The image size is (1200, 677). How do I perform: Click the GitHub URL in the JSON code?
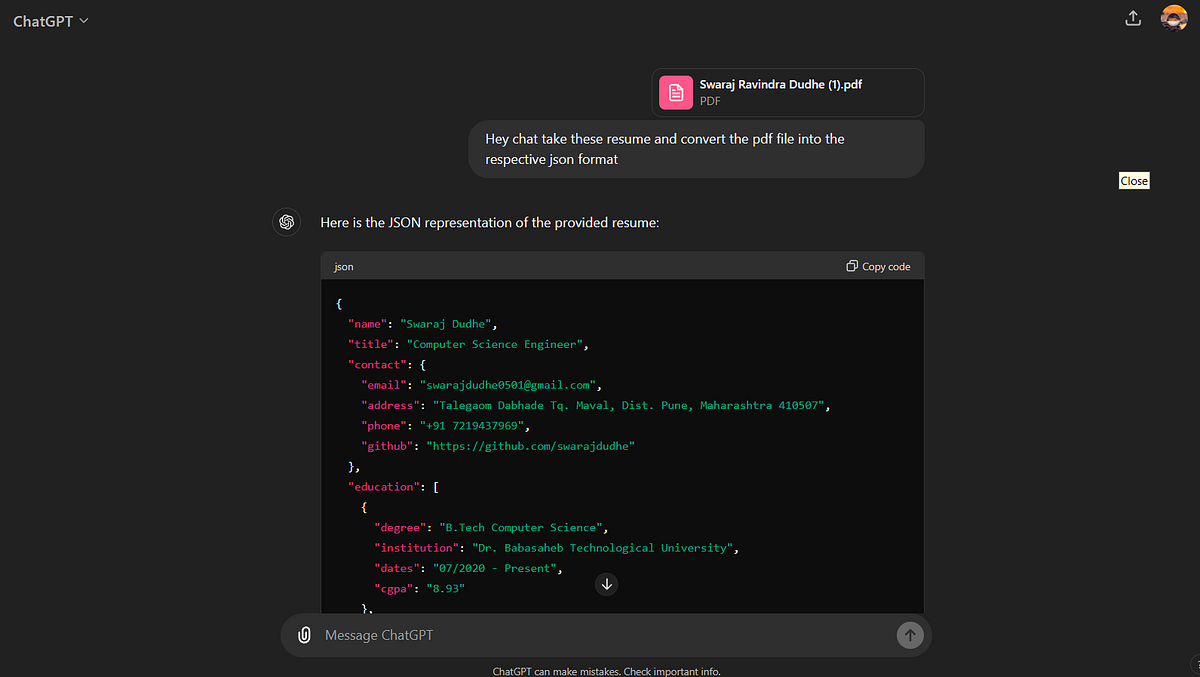click(x=531, y=446)
